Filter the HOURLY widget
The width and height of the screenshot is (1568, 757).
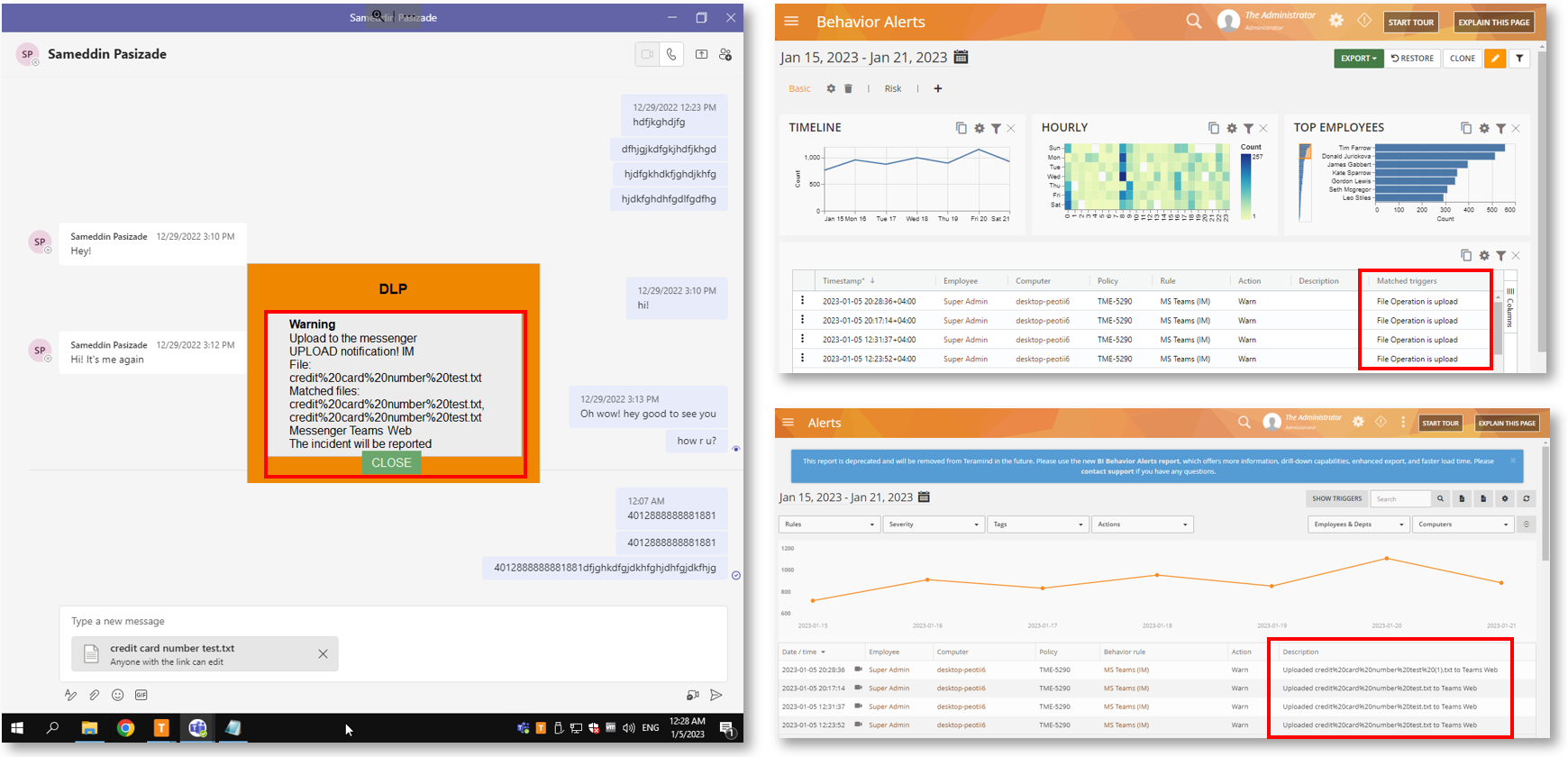(x=1248, y=128)
